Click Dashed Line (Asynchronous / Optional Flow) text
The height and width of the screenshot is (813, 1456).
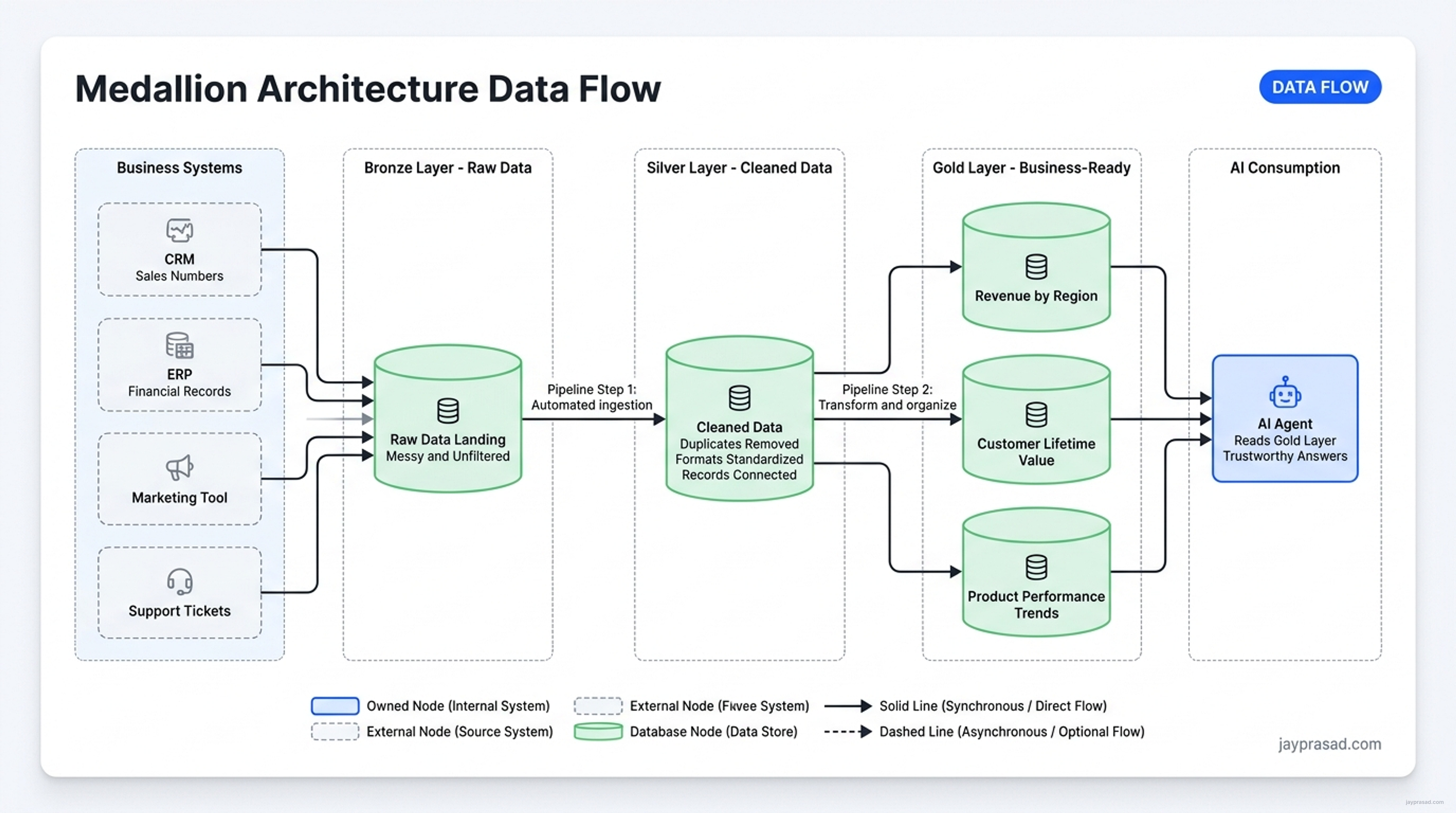tap(1012, 731)
